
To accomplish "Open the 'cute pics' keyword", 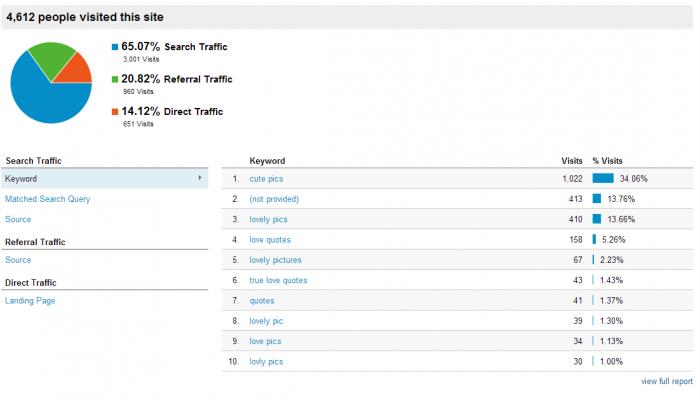I will point(266,179).
